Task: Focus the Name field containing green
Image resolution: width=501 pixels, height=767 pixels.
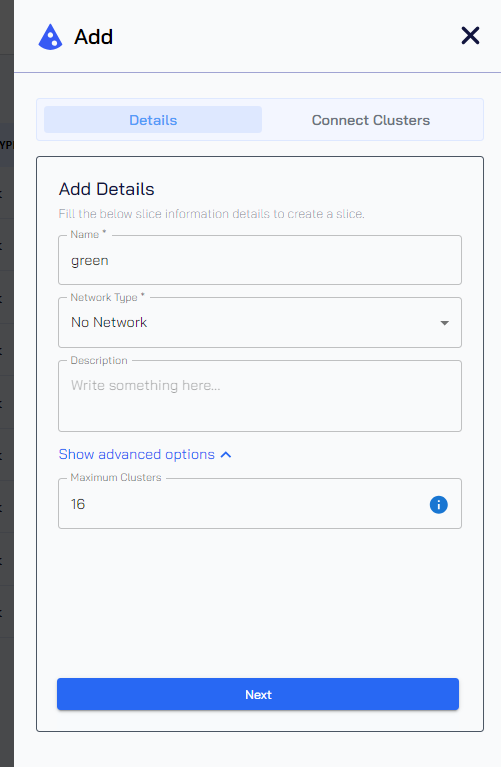Action: pos(260,260)
